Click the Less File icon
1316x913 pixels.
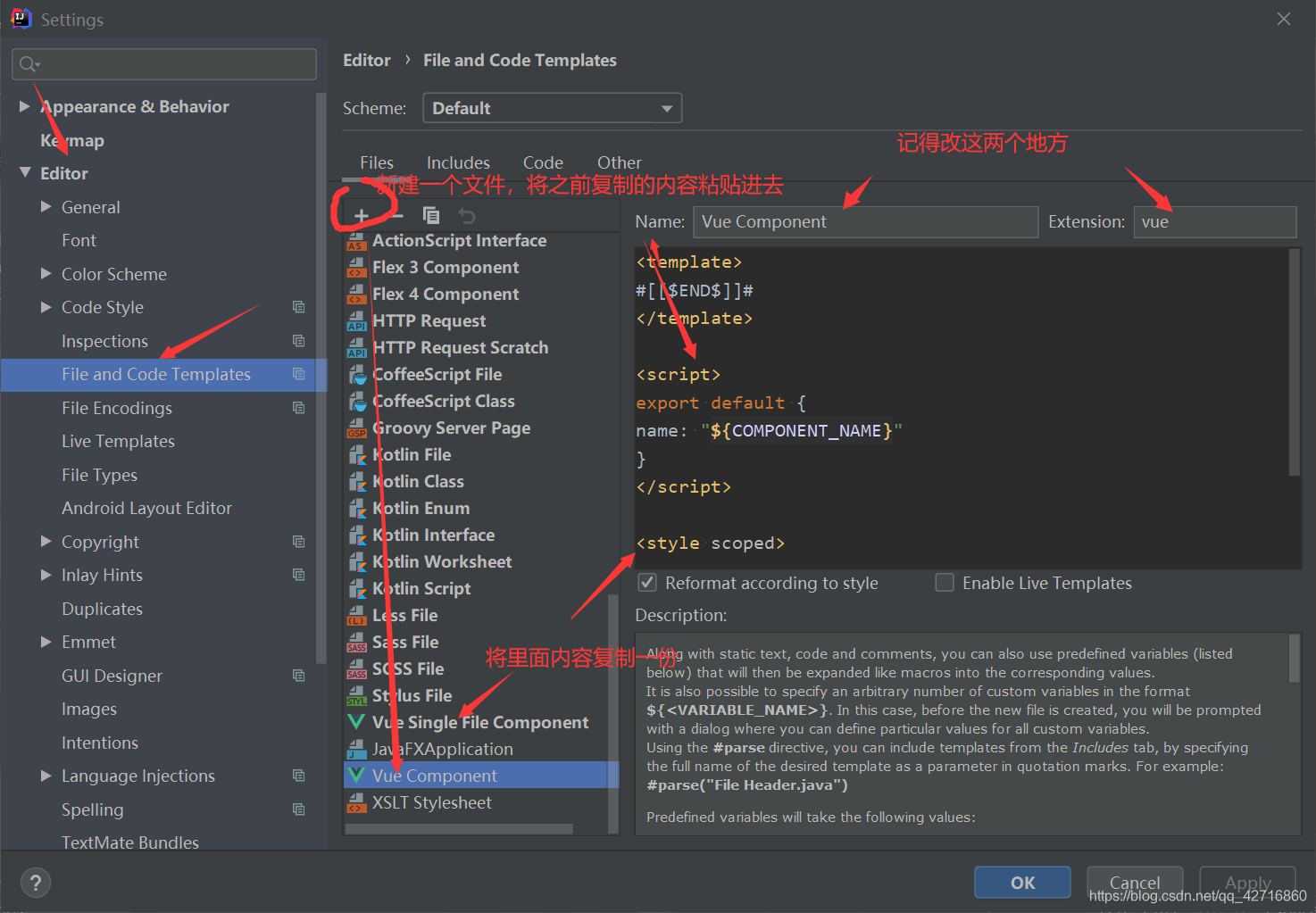pyautogui.click(x=356, y=616)
